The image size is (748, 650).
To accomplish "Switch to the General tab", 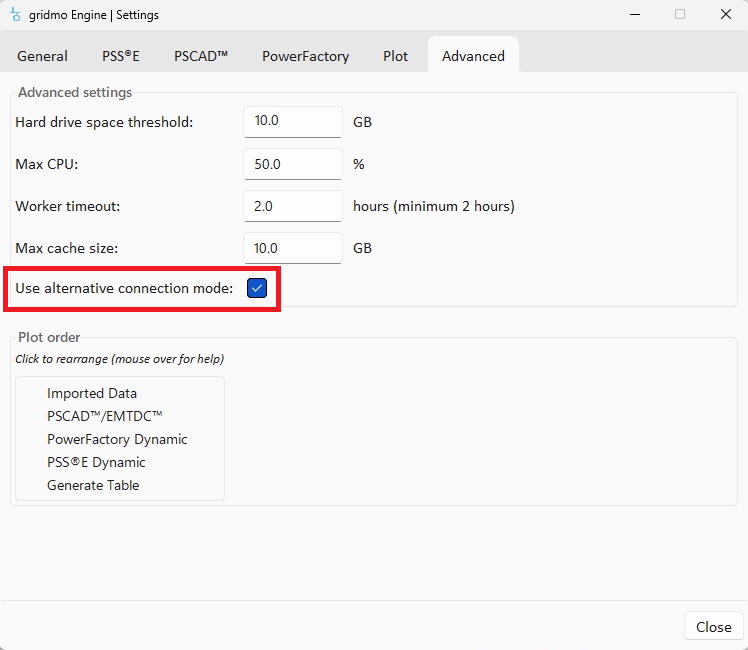I will click(42, 56).
